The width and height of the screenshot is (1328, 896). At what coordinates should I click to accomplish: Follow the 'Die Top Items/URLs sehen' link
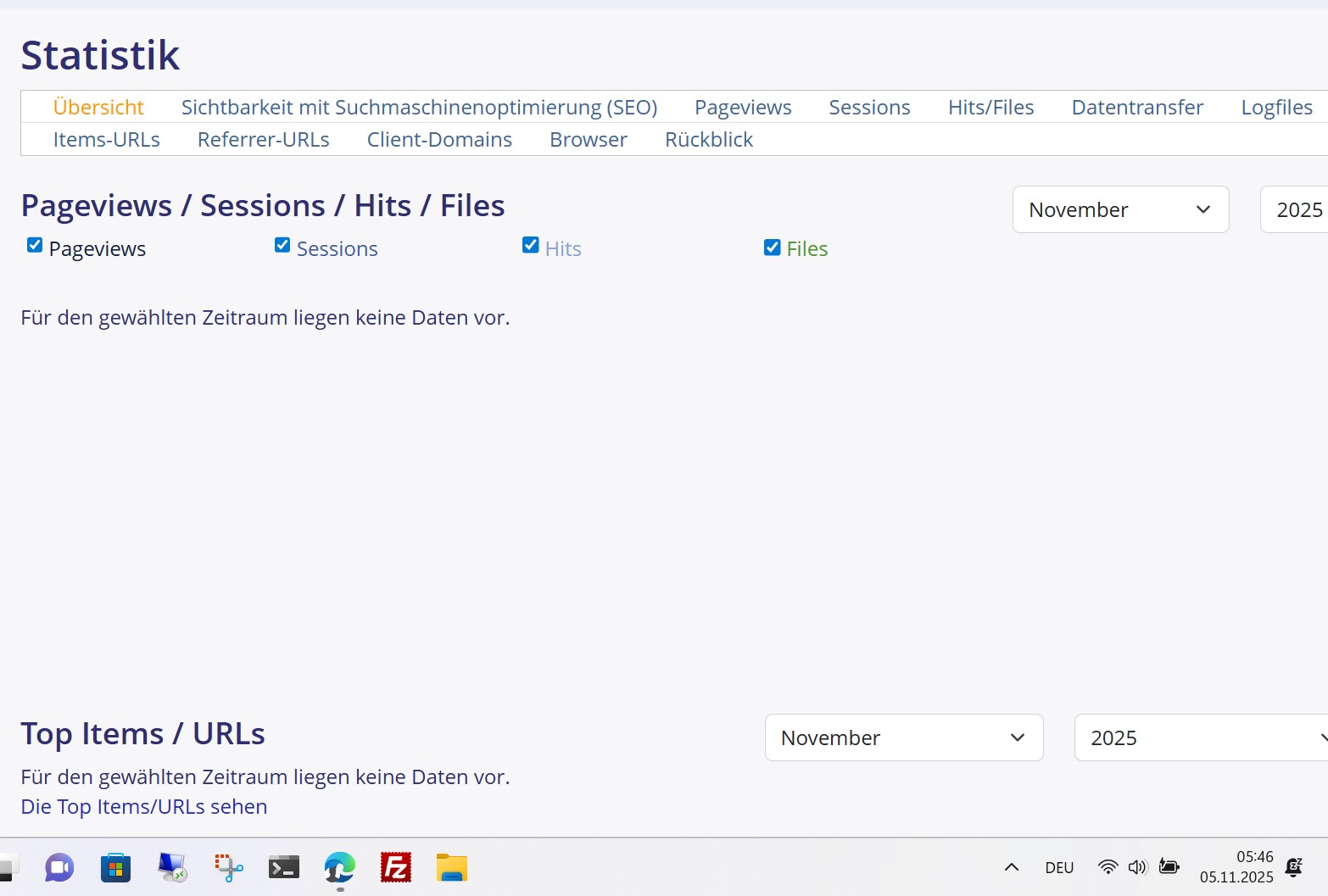tap(144, 807)
